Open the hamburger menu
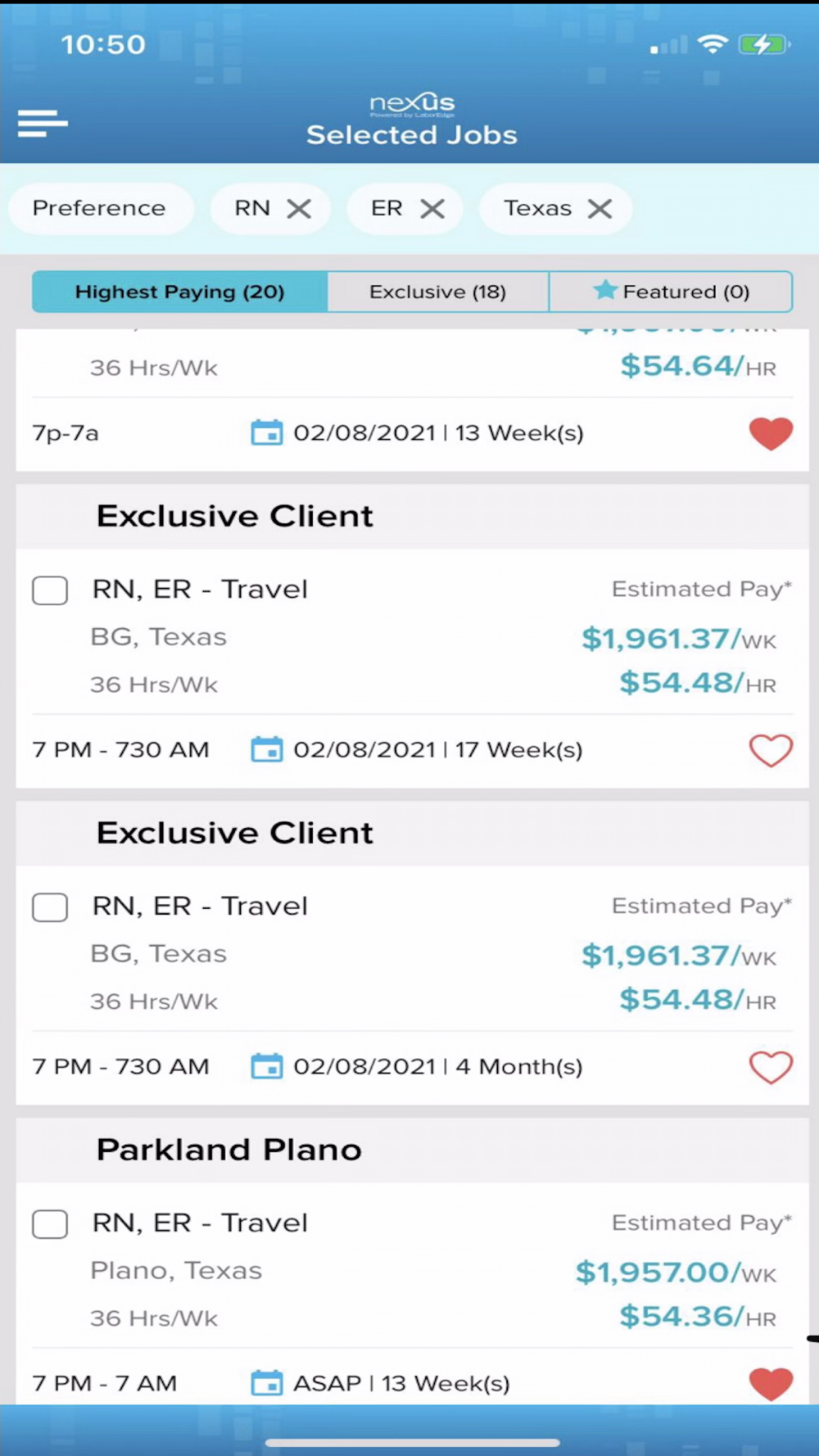Image resolution: width=819 pixels, height=1456 pixels. click(43, 124)
